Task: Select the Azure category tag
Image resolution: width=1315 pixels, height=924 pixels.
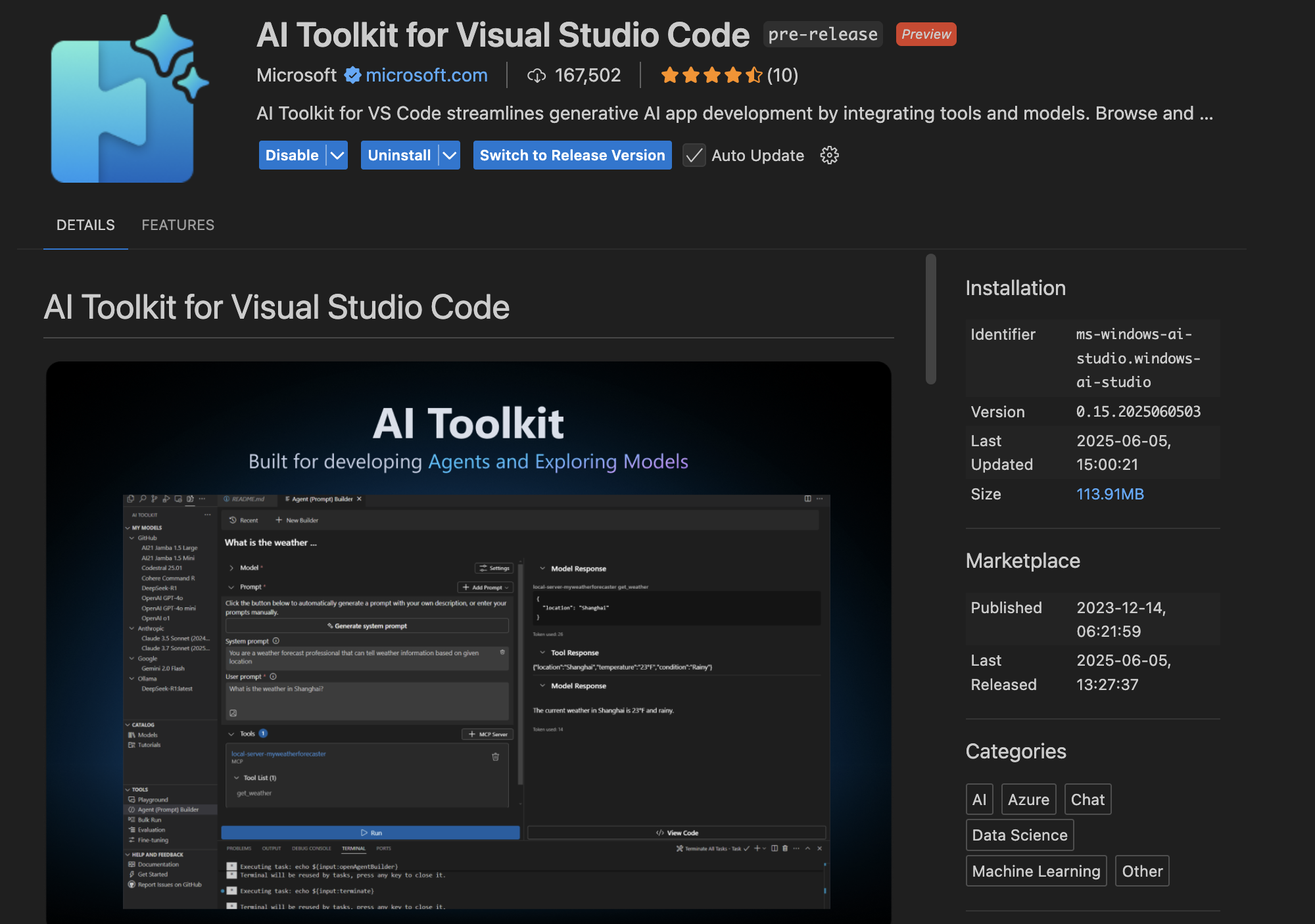Action: pyautogui.click(x=1028, y=799)
